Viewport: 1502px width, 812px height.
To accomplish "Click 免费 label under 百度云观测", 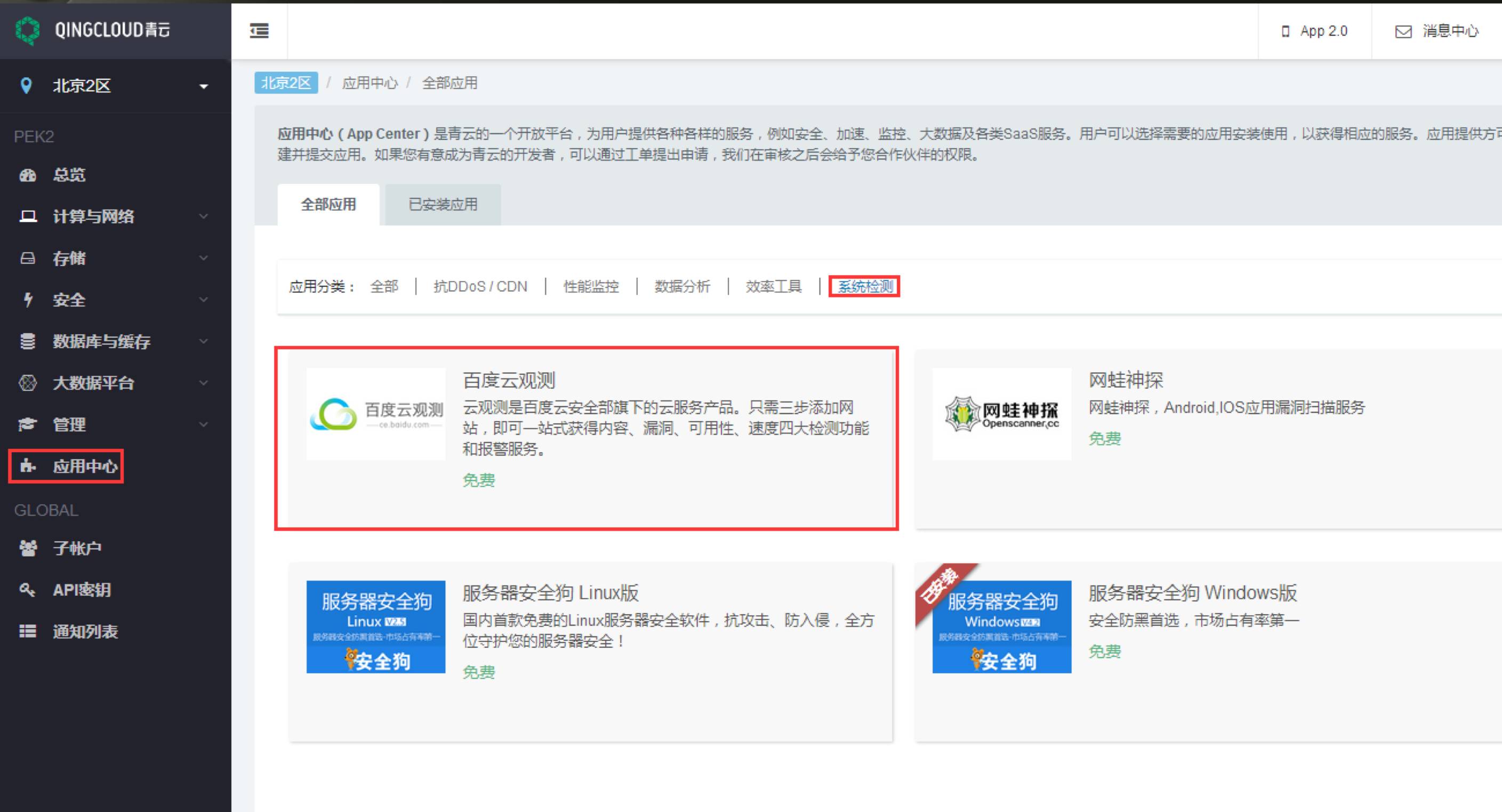I will [x=479, y=480].
